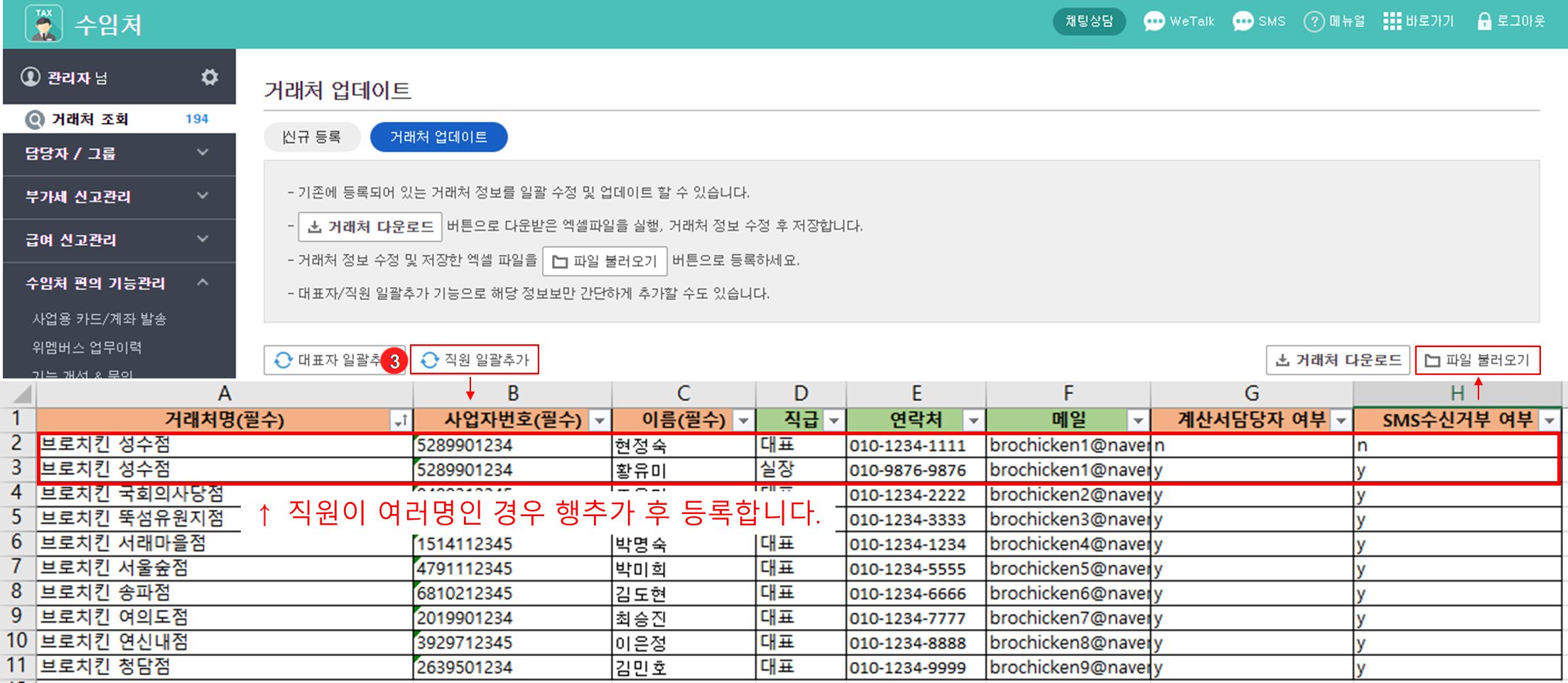Screen dimensions: 1568x683
Task: Open 사업용 카드/계좌 발송 submenu item
Action: [99, 319]
